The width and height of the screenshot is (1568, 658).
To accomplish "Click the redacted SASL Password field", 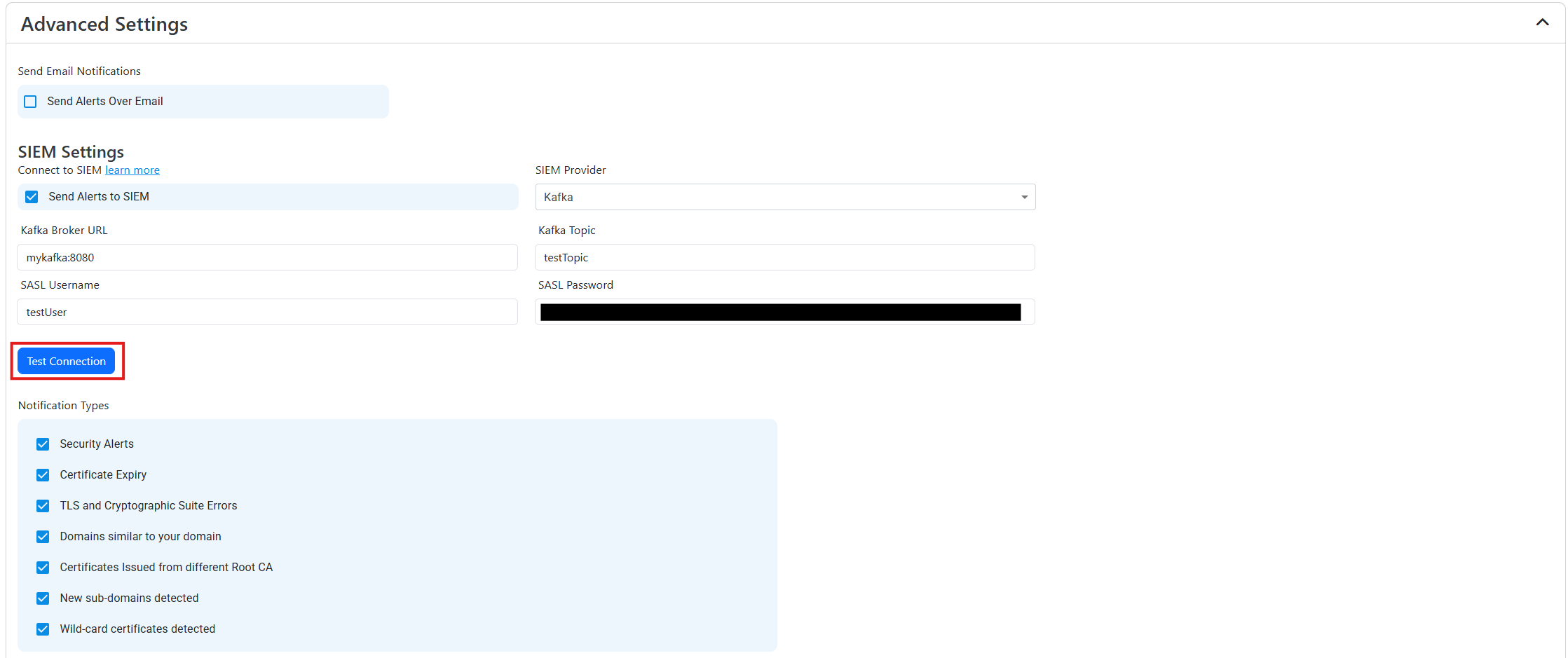I will coord(785,312).
